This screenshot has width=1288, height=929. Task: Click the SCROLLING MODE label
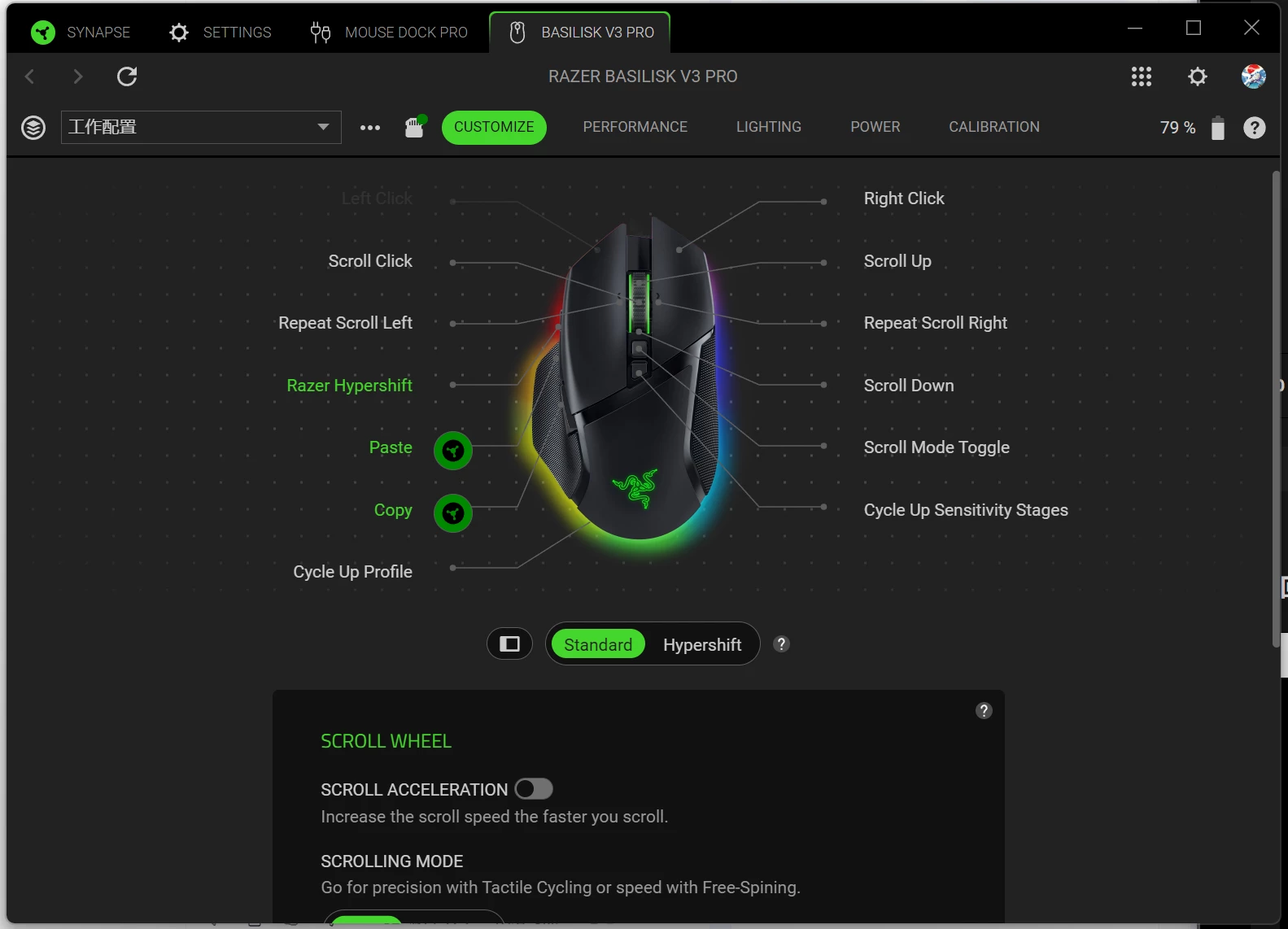(391, 861)
